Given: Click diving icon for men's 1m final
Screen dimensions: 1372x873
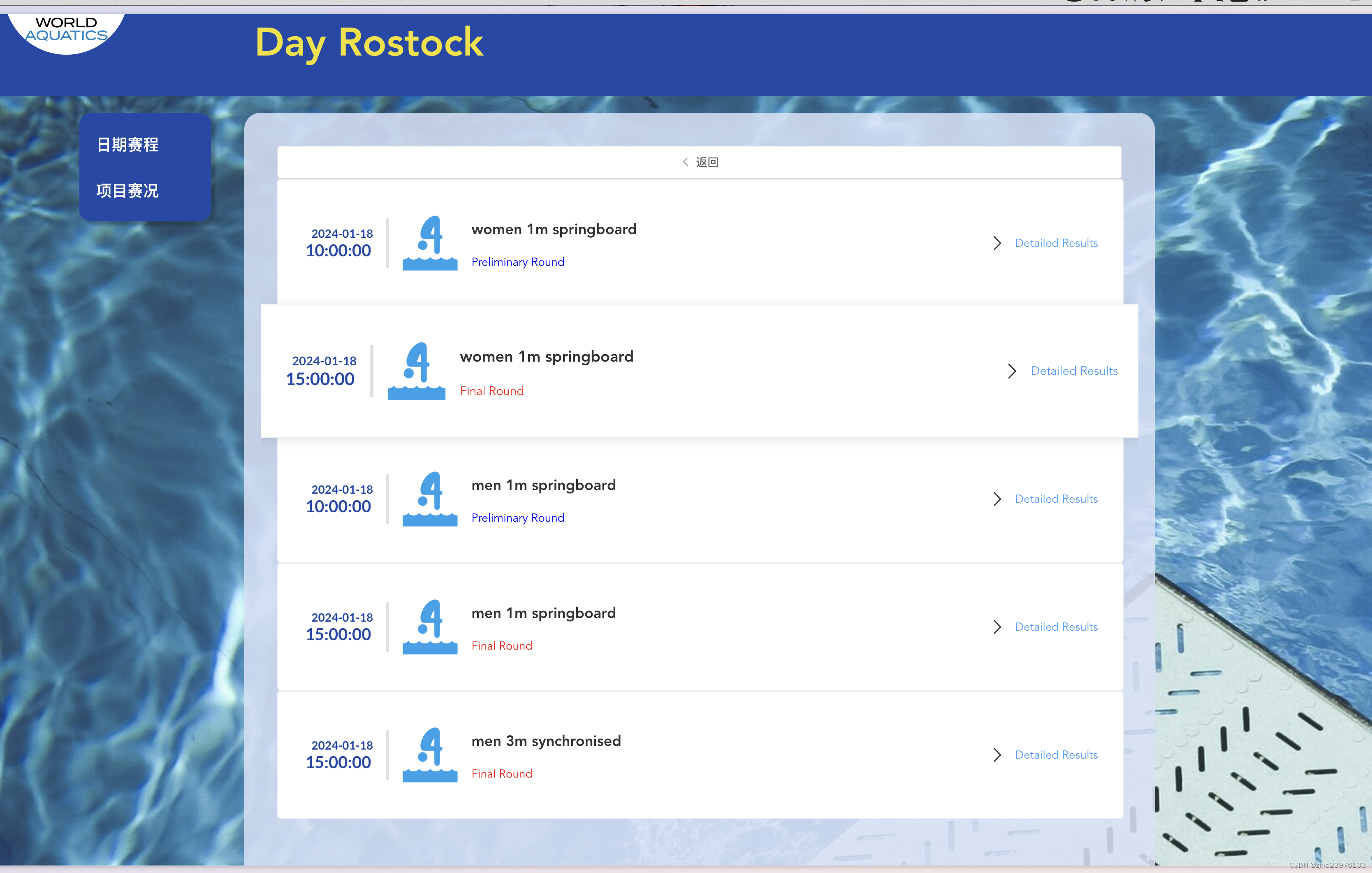Looking at the screenshot, I should [x=430, y=627].
